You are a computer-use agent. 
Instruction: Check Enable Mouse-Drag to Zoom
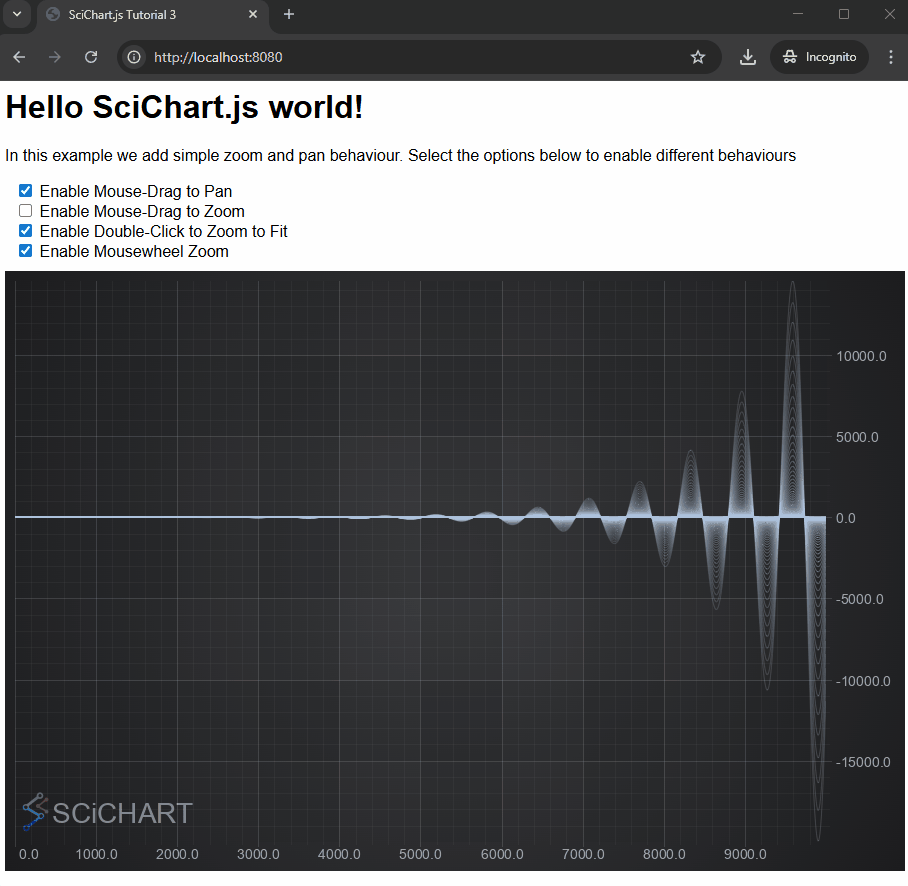pos(24,210)
